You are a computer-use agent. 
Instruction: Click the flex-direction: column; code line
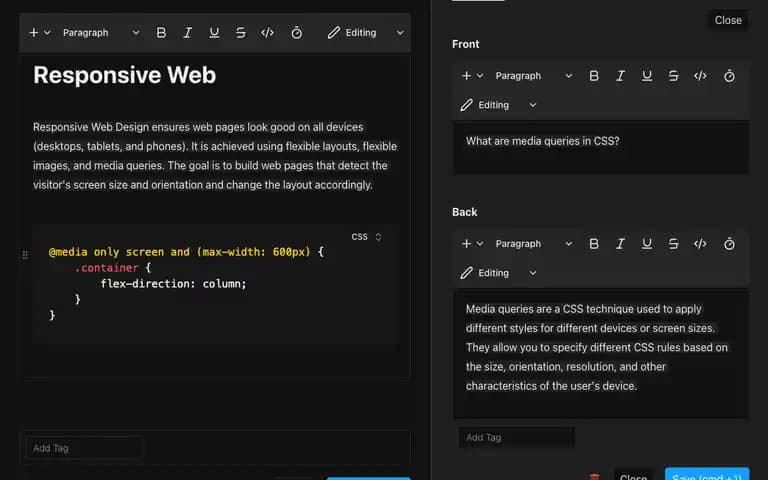[x=173, y=284]
